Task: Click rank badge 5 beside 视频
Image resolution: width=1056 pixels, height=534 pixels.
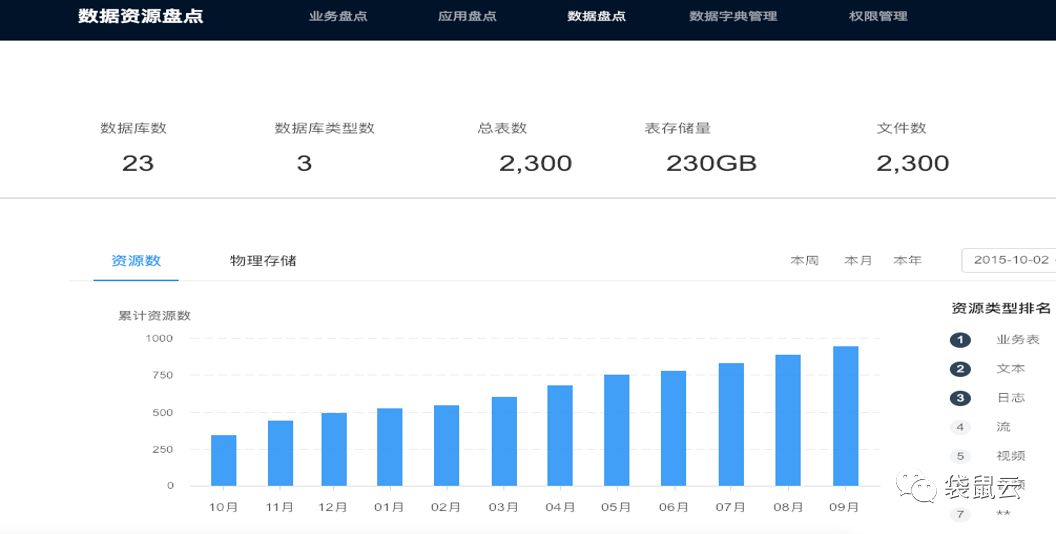Action: [960, 456]
